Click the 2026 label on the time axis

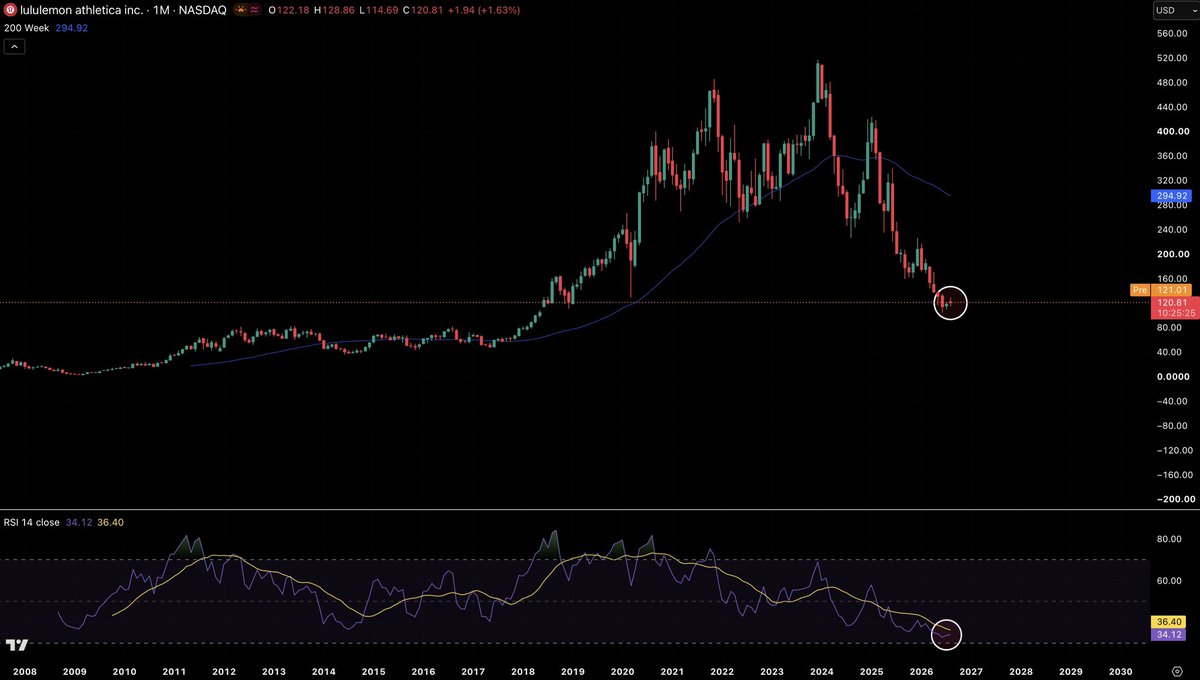tap(922, 672)
